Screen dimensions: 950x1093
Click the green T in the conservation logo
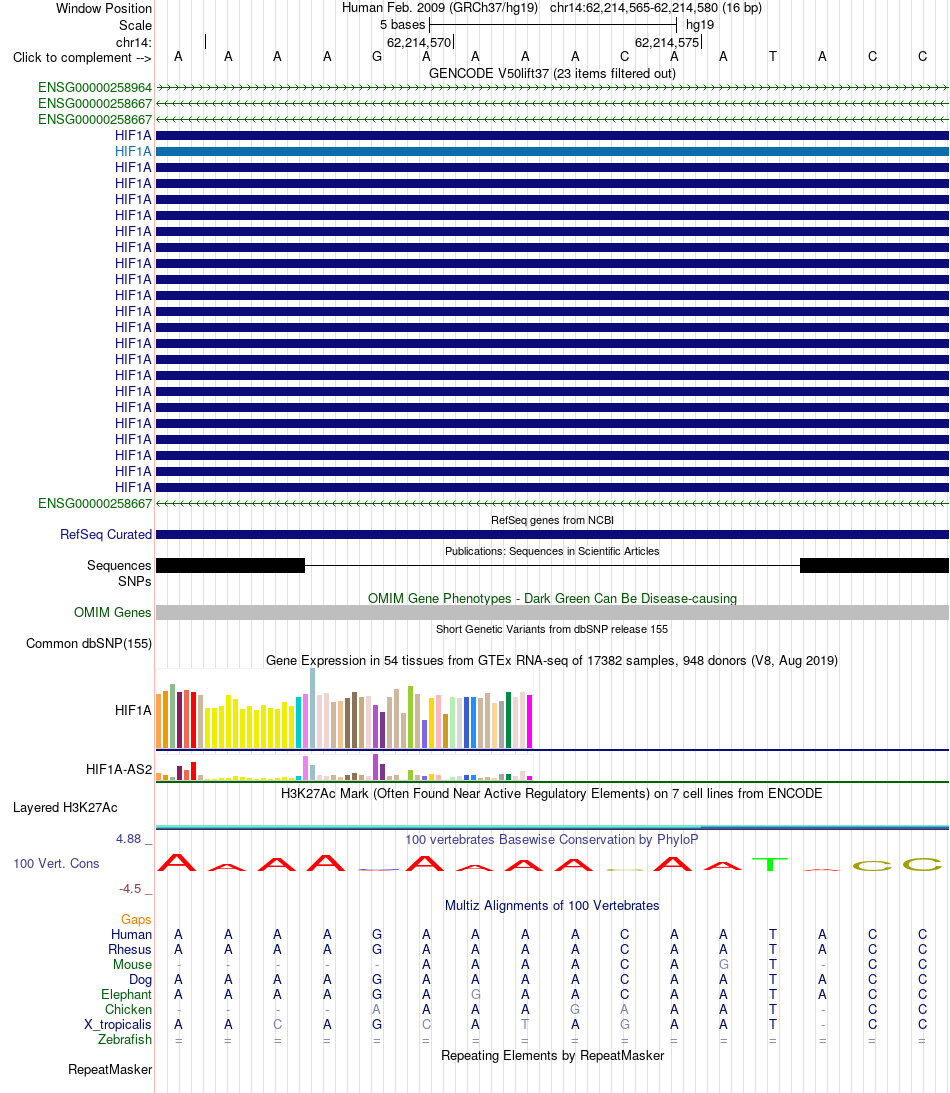coord(770,864)
